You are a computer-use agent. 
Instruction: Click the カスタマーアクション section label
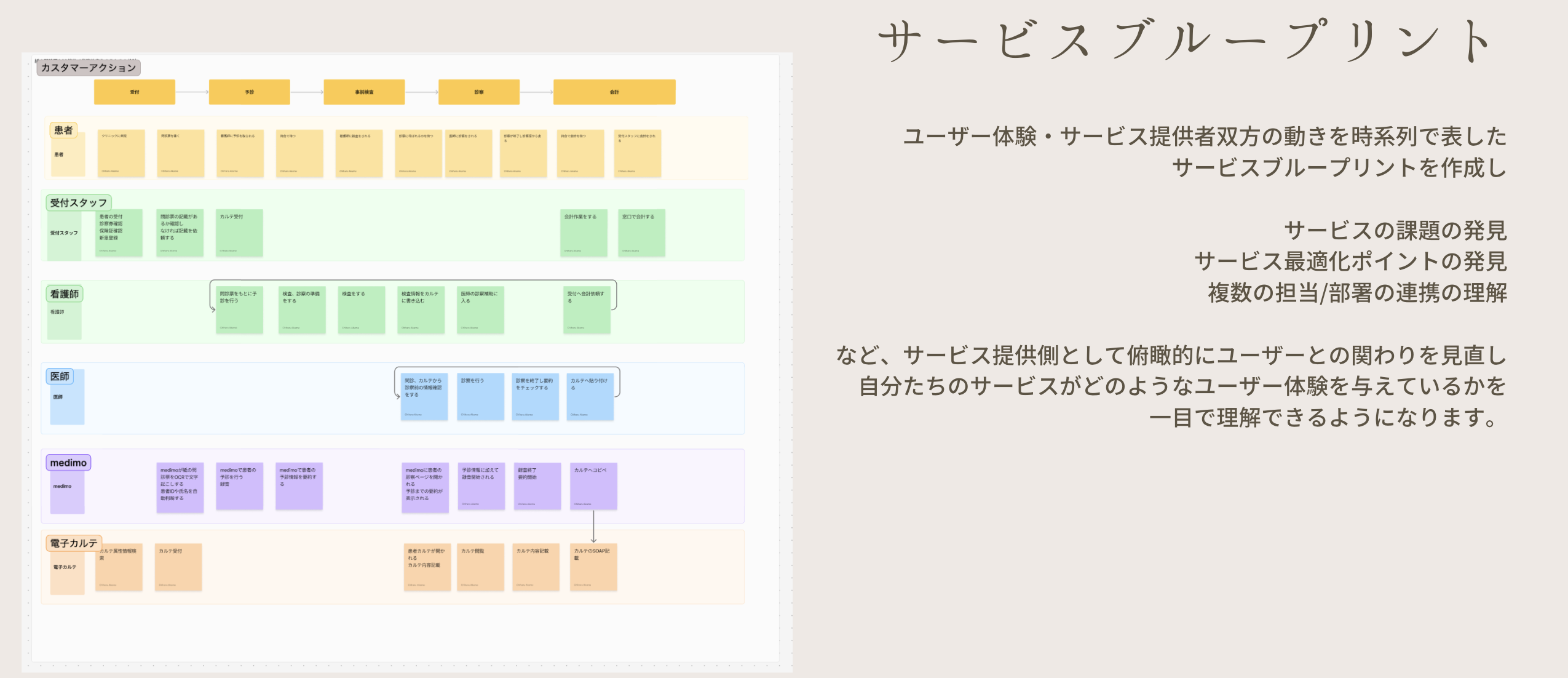89,68
